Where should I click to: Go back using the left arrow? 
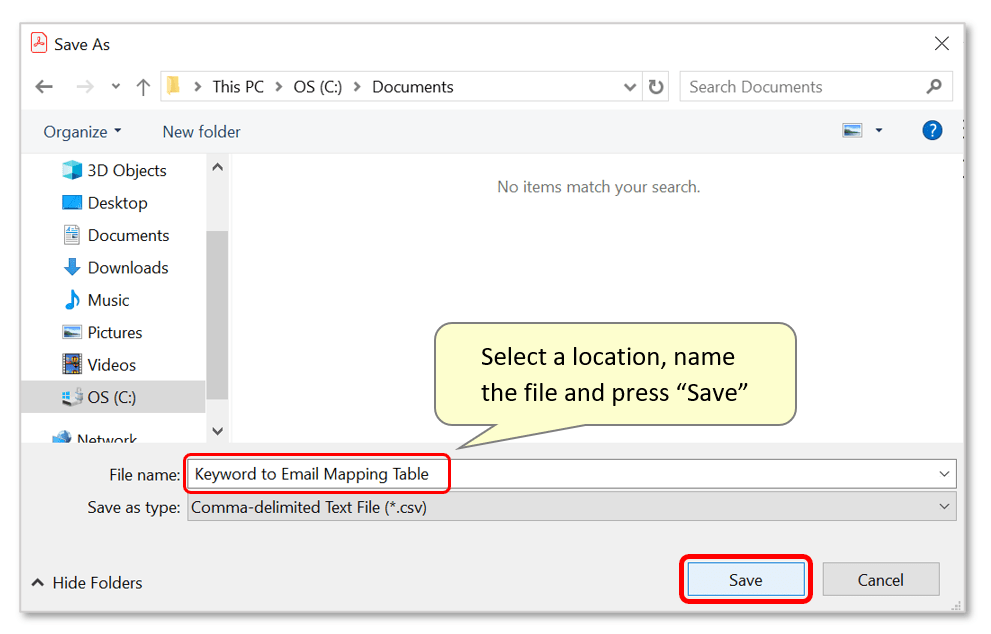pyautogui.click(x=44, y=87)
